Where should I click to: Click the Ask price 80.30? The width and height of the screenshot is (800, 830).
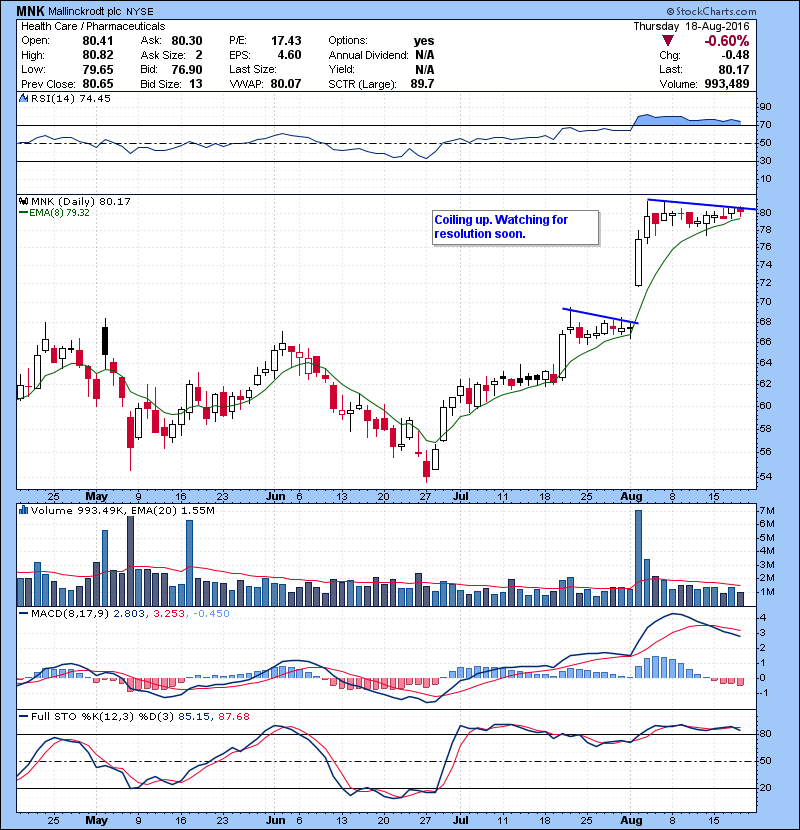click(x=187, y=41)
